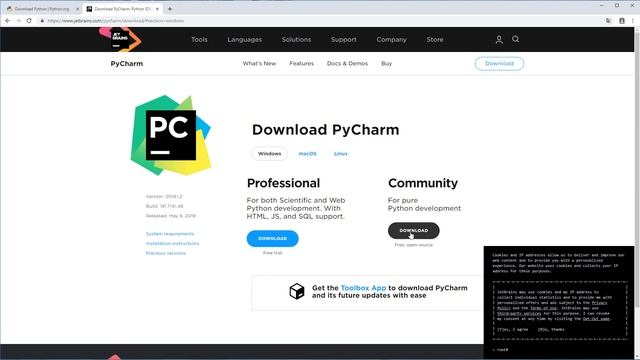Viewport: 640px width, 360px height.
Task: Click '[Y]es, I agree' in cookie terminal
Action: point(512,329)
